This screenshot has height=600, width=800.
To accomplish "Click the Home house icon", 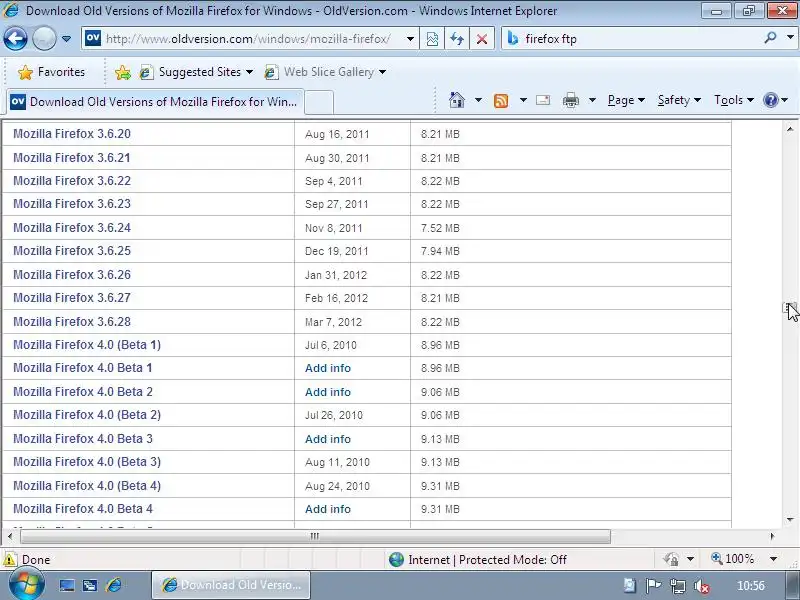I will click(x=457, y=100).
